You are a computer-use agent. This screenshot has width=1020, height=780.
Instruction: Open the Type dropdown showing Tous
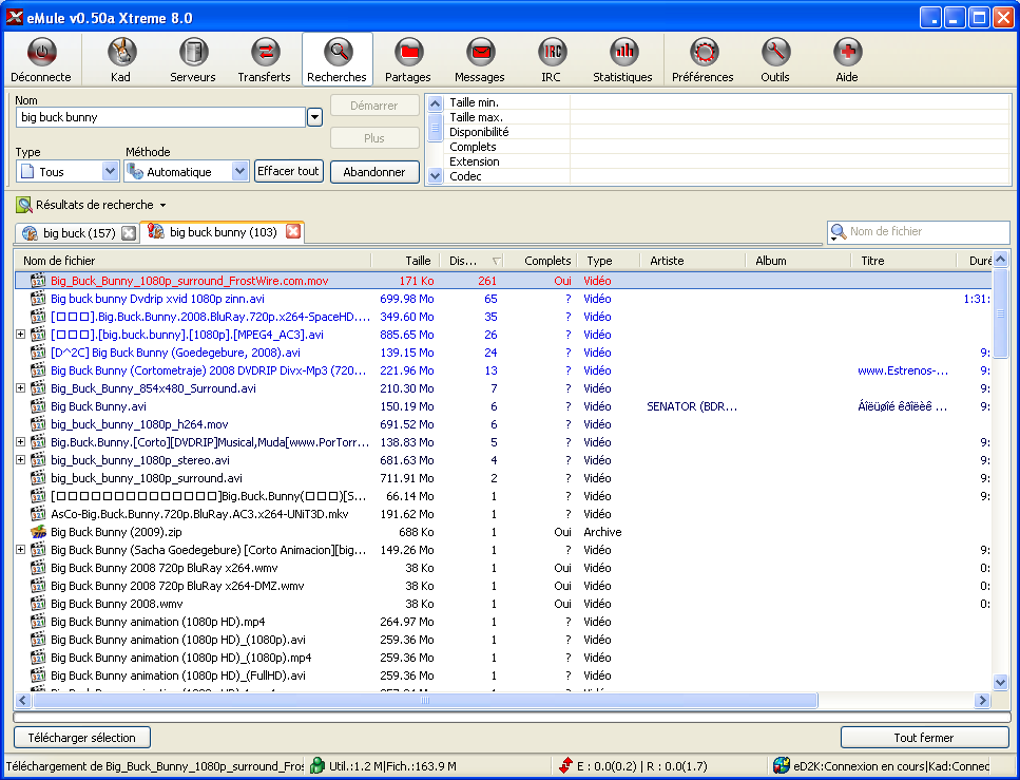[x=109, y=172]
